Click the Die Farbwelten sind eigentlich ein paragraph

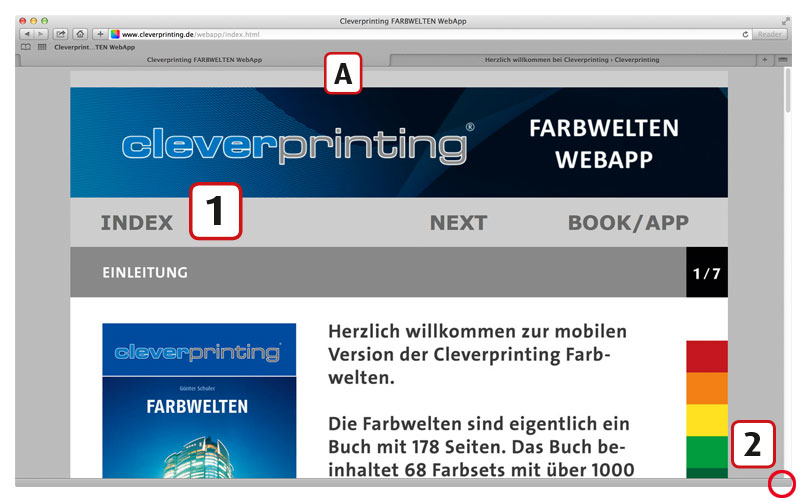click(x=481, y=446)
